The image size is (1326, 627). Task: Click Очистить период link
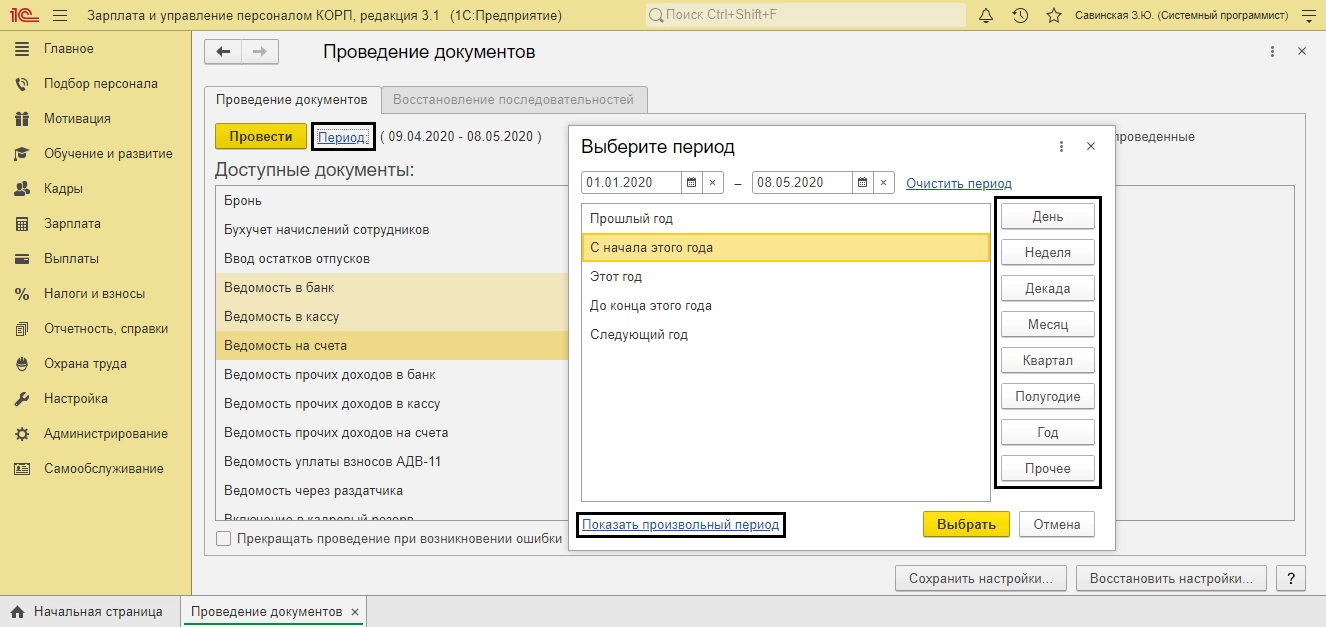click(x=959, y=184)
